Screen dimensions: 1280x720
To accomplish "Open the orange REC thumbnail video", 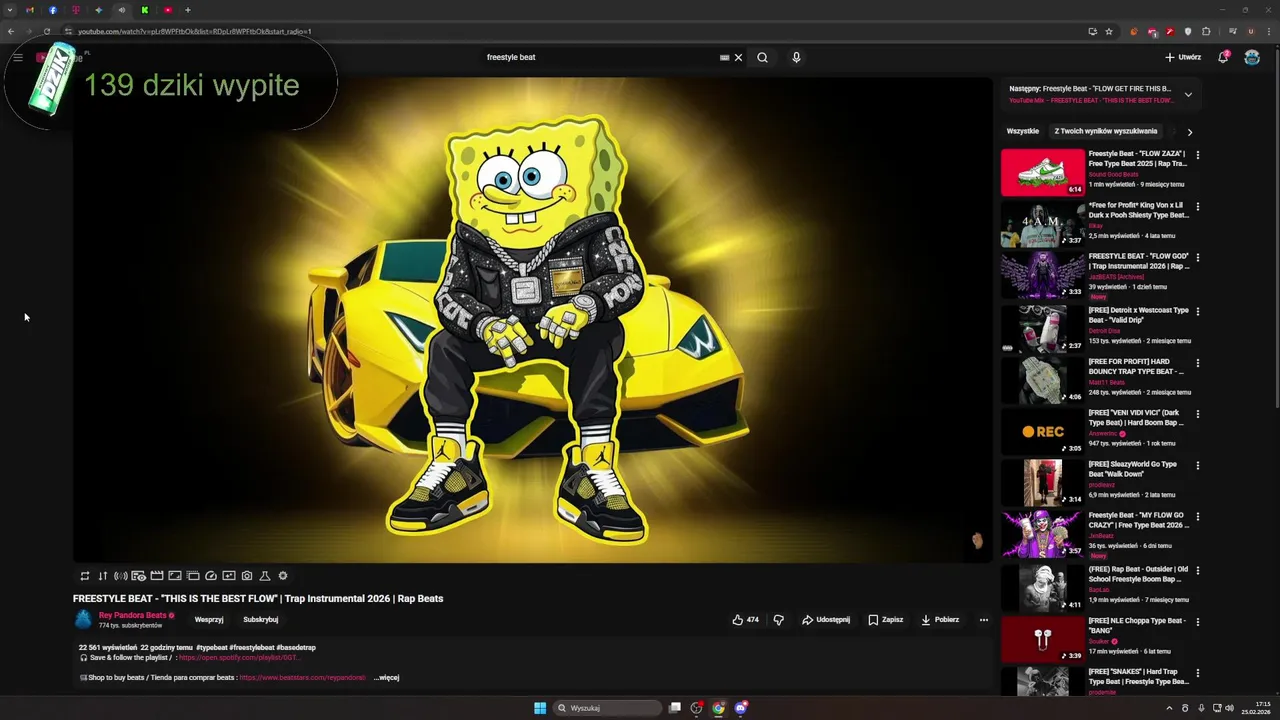I will click(1043, 432).
